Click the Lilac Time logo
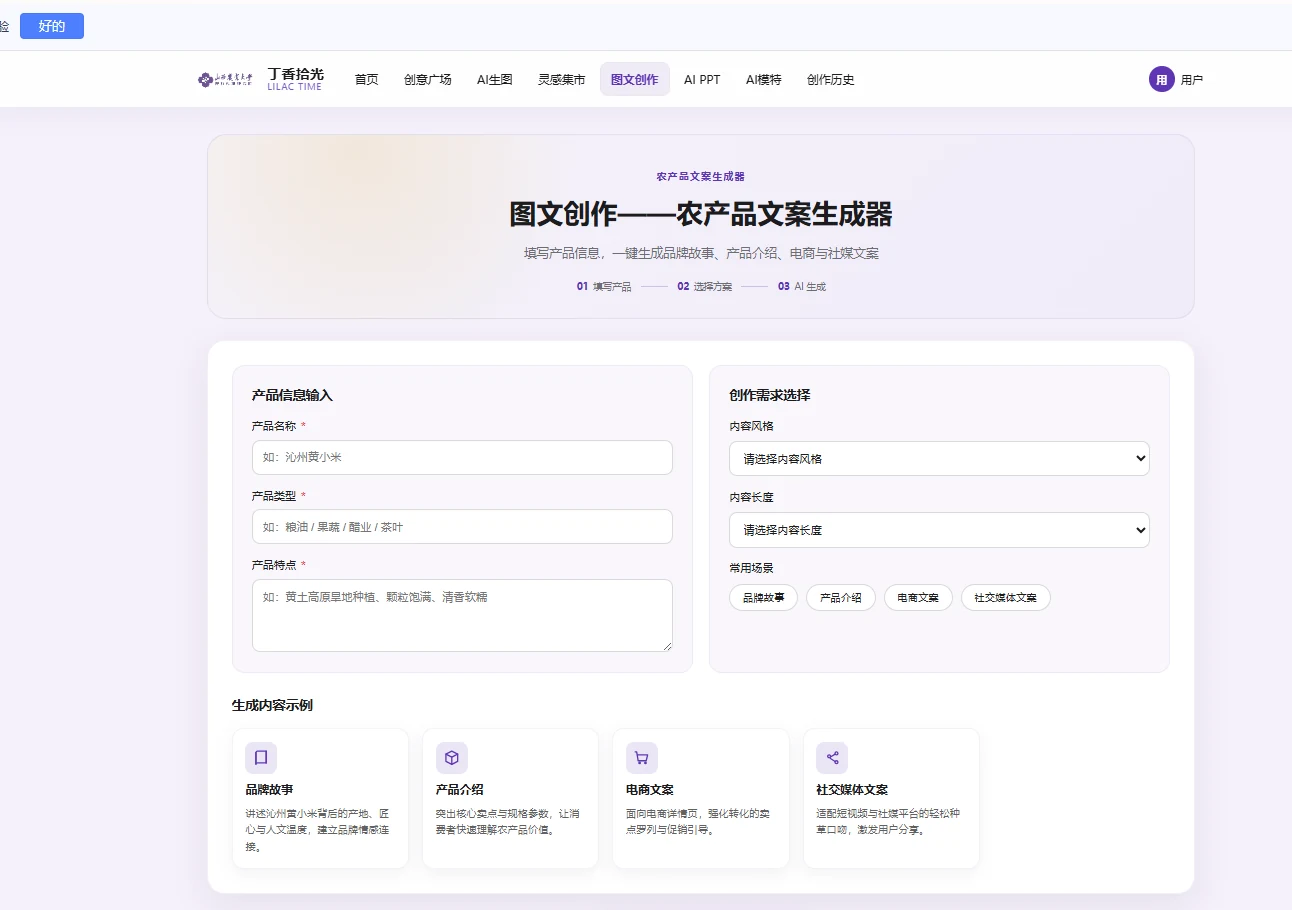This screenshot has height=910, width=1292. point(261,79)
